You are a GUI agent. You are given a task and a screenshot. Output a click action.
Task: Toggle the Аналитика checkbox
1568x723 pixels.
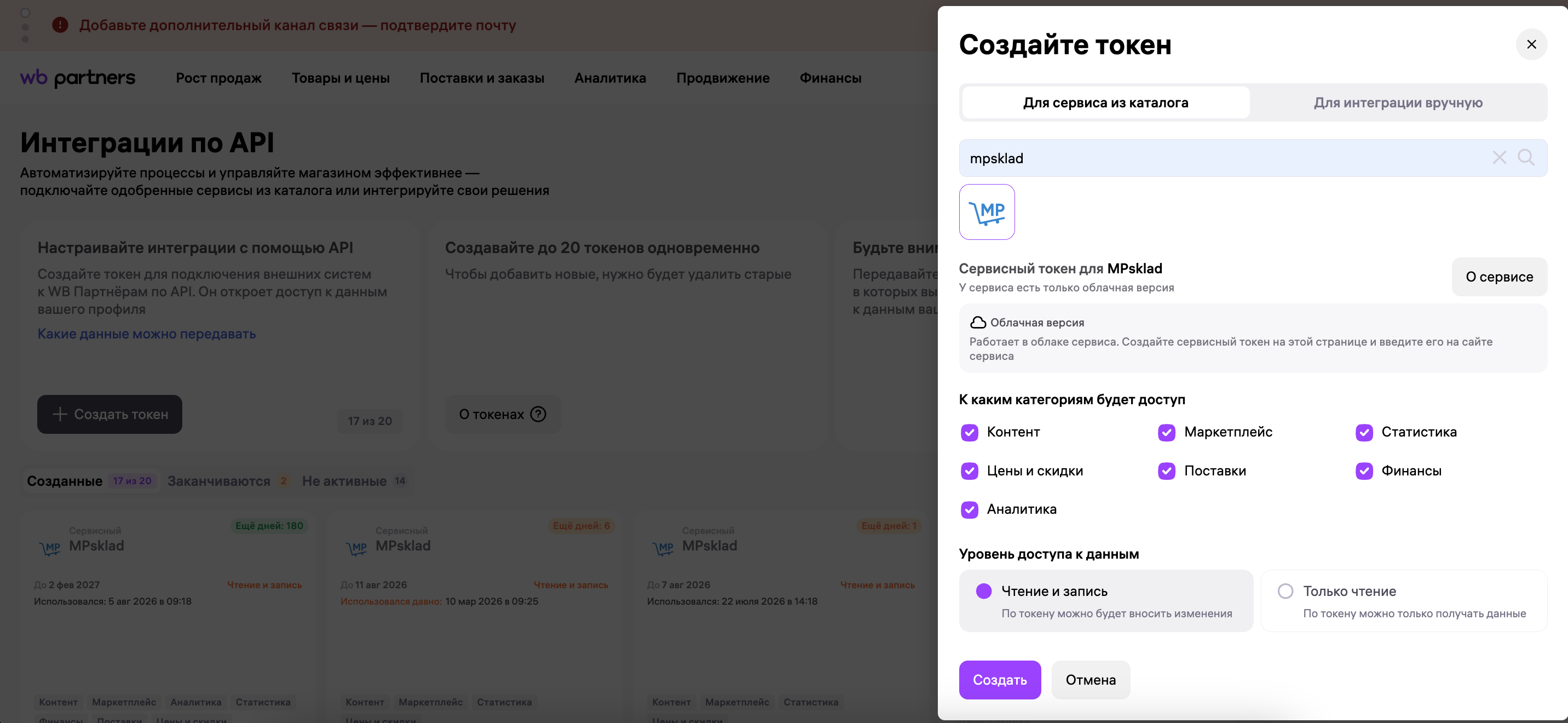pyautogui.click(x=969, y=509)
